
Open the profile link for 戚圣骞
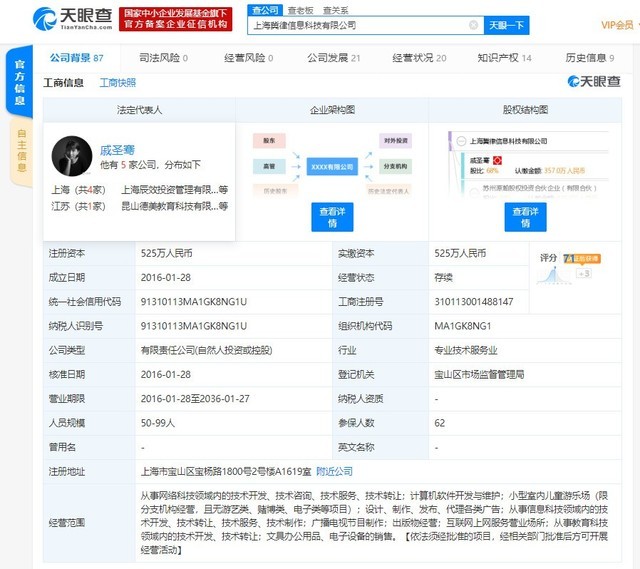(x=117, y=150)
